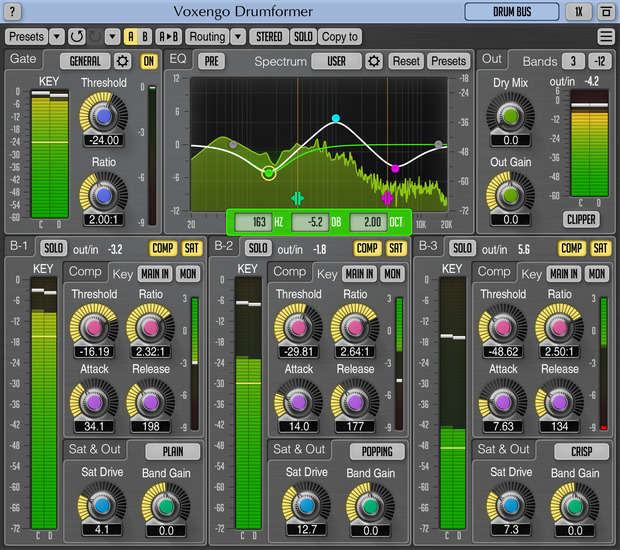Select the green EQ band point

269,173
